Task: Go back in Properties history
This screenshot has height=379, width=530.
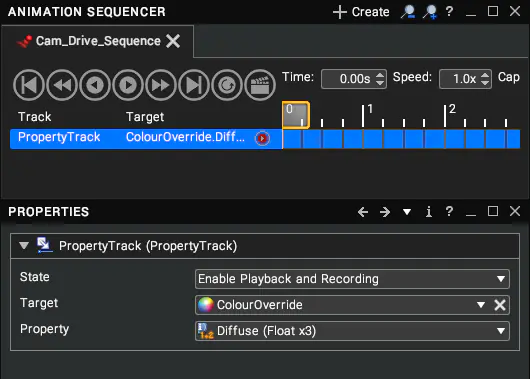Action: click(363, 212)
